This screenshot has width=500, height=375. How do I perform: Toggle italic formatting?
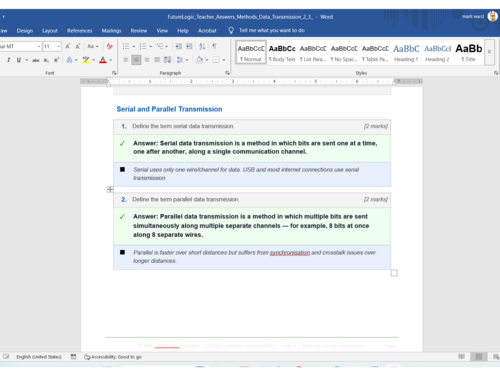[9, 60]
